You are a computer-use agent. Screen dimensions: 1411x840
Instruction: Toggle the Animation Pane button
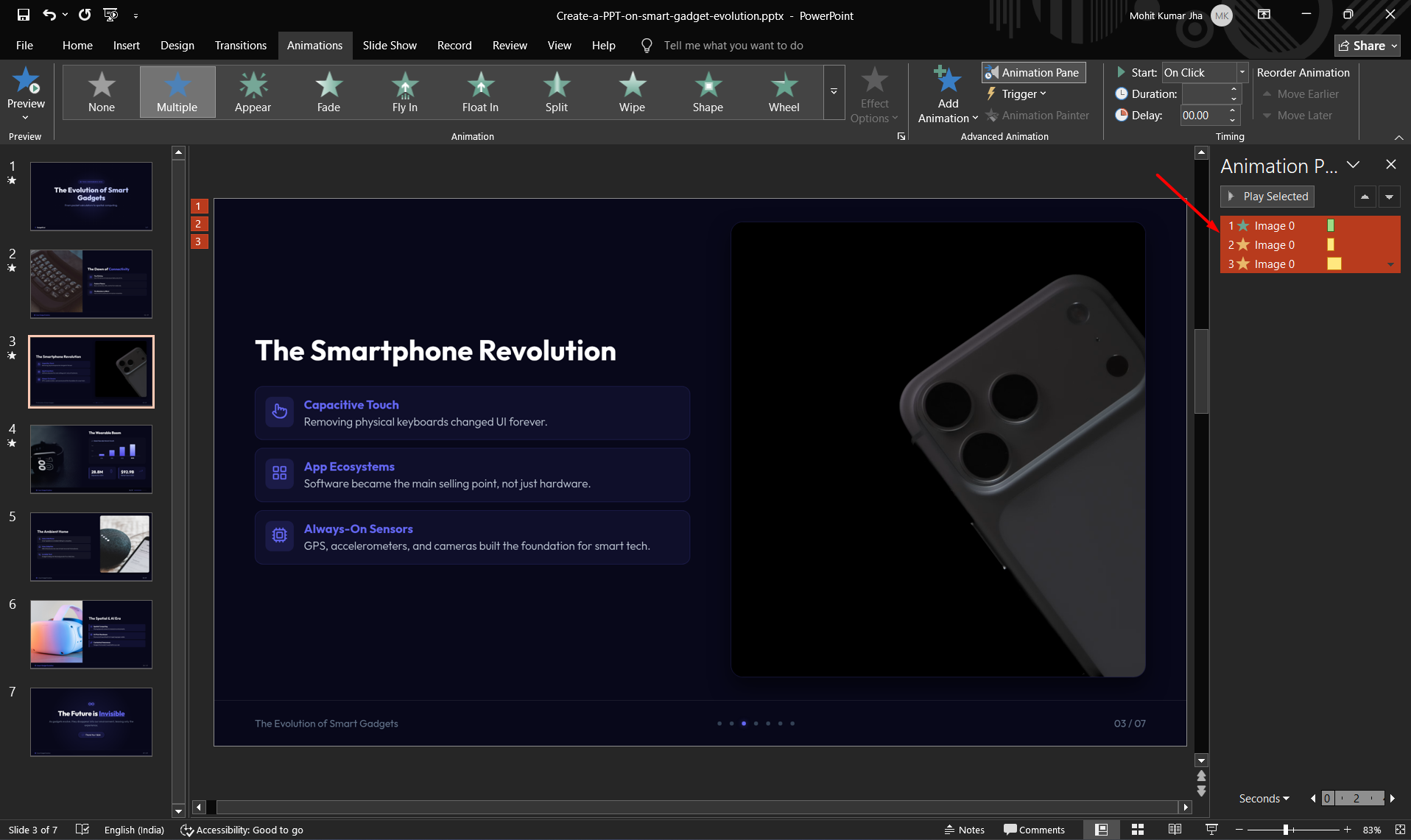[1033, 72]
